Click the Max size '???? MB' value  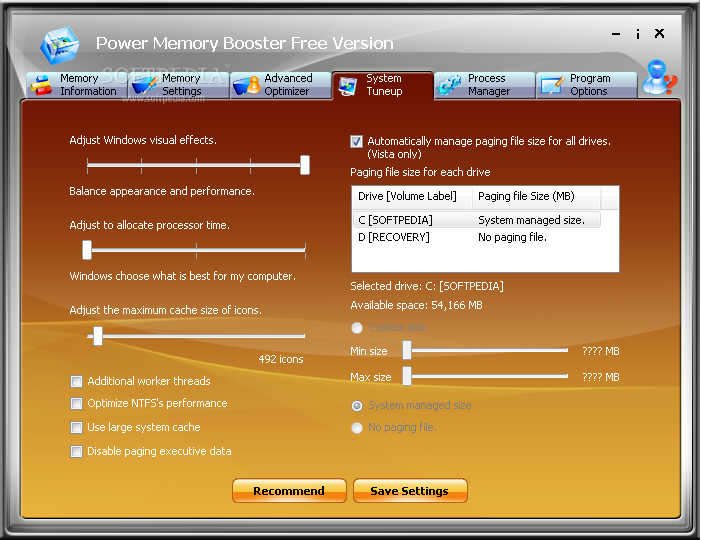pyautogui.click(x=601, y=377)
